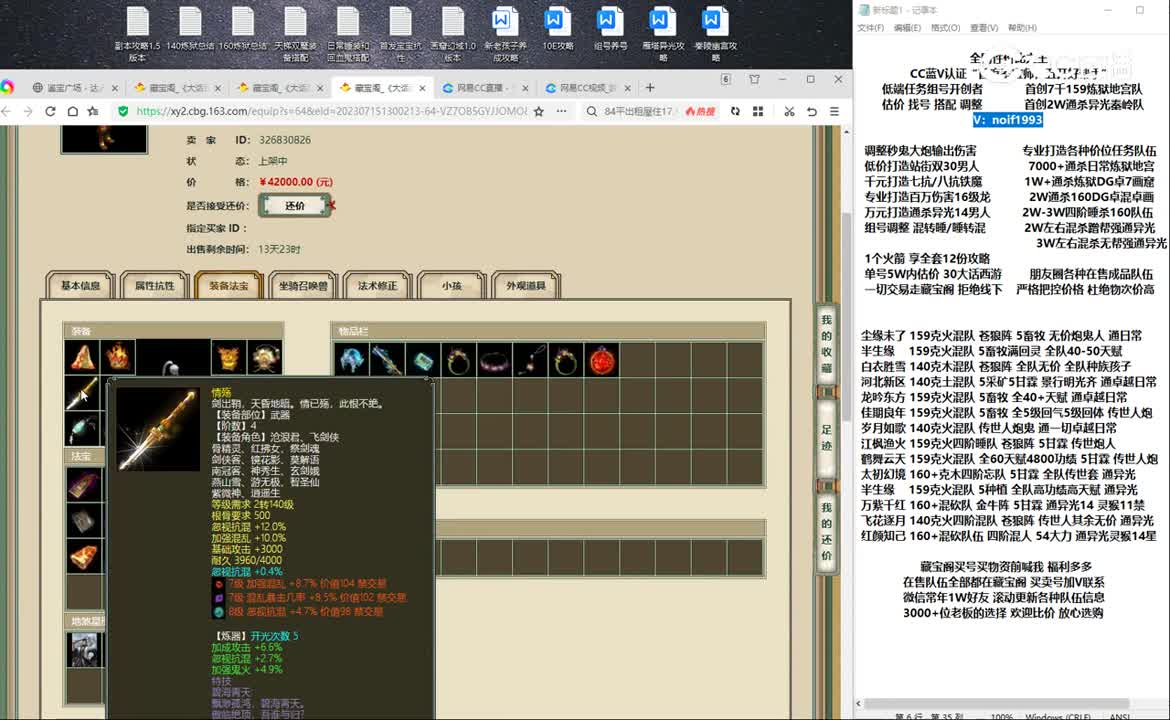Open Notepad 帮助(H) menu
Screen dimensions: 1170x720
1022,28
